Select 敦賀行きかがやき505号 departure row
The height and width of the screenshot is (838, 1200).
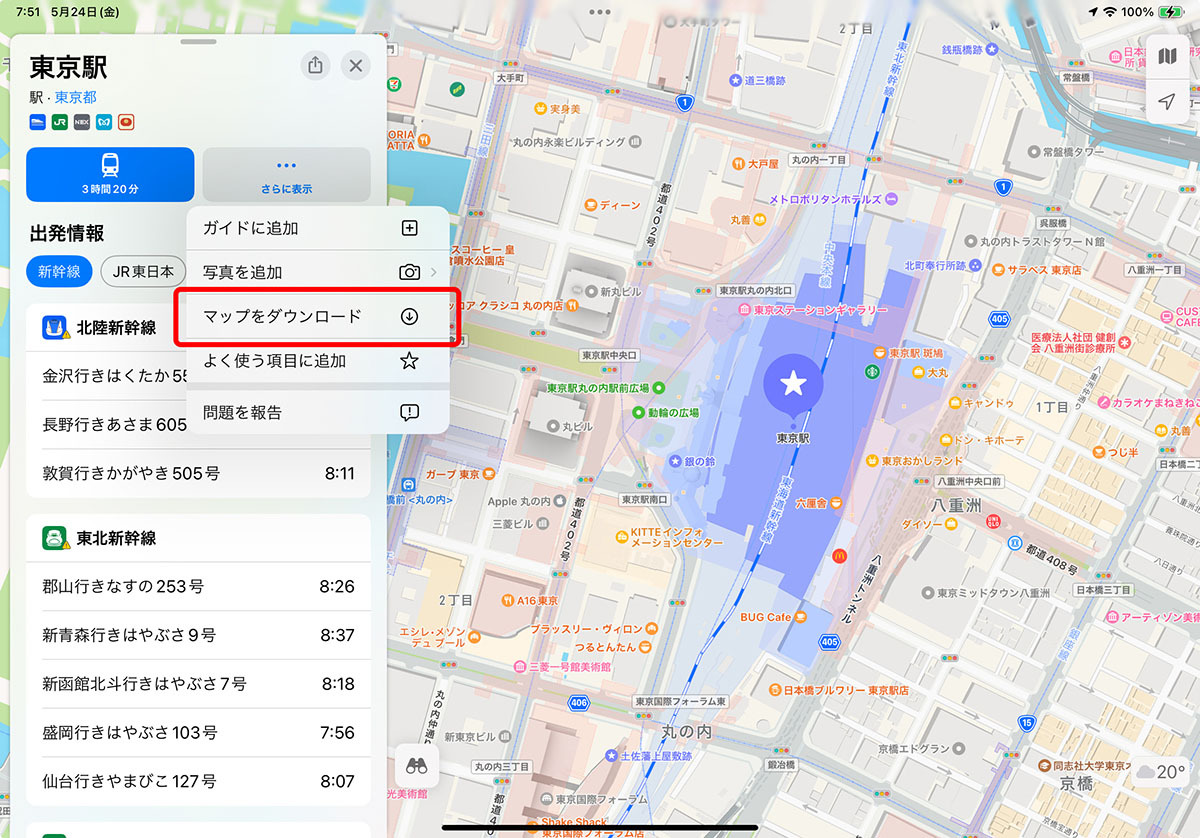coord(198,473)
